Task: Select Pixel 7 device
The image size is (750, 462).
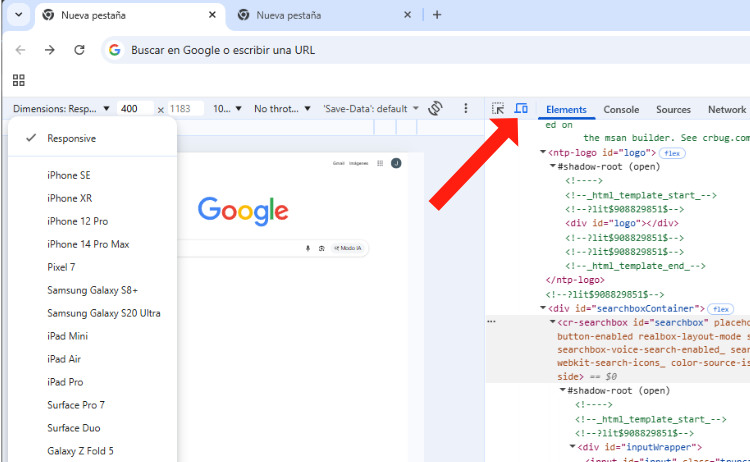Action: pos(93,267)
